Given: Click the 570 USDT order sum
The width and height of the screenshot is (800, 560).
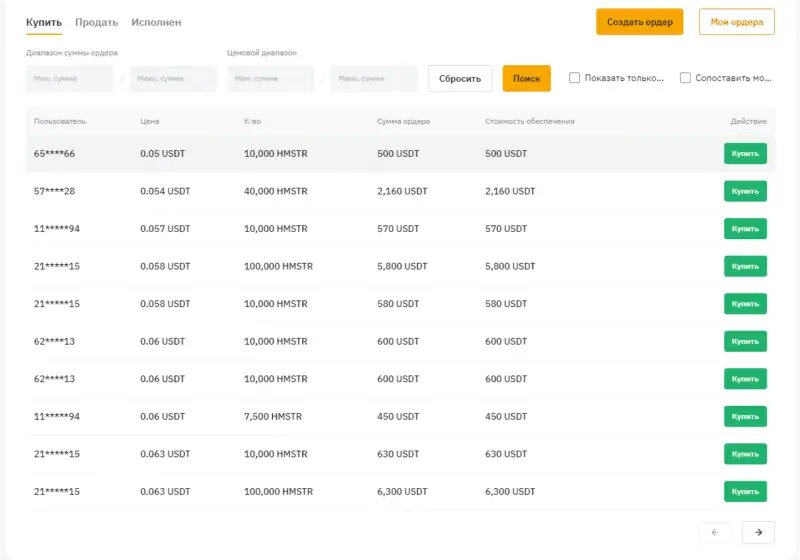Looking at the screenshot, I should click(398, 228).
